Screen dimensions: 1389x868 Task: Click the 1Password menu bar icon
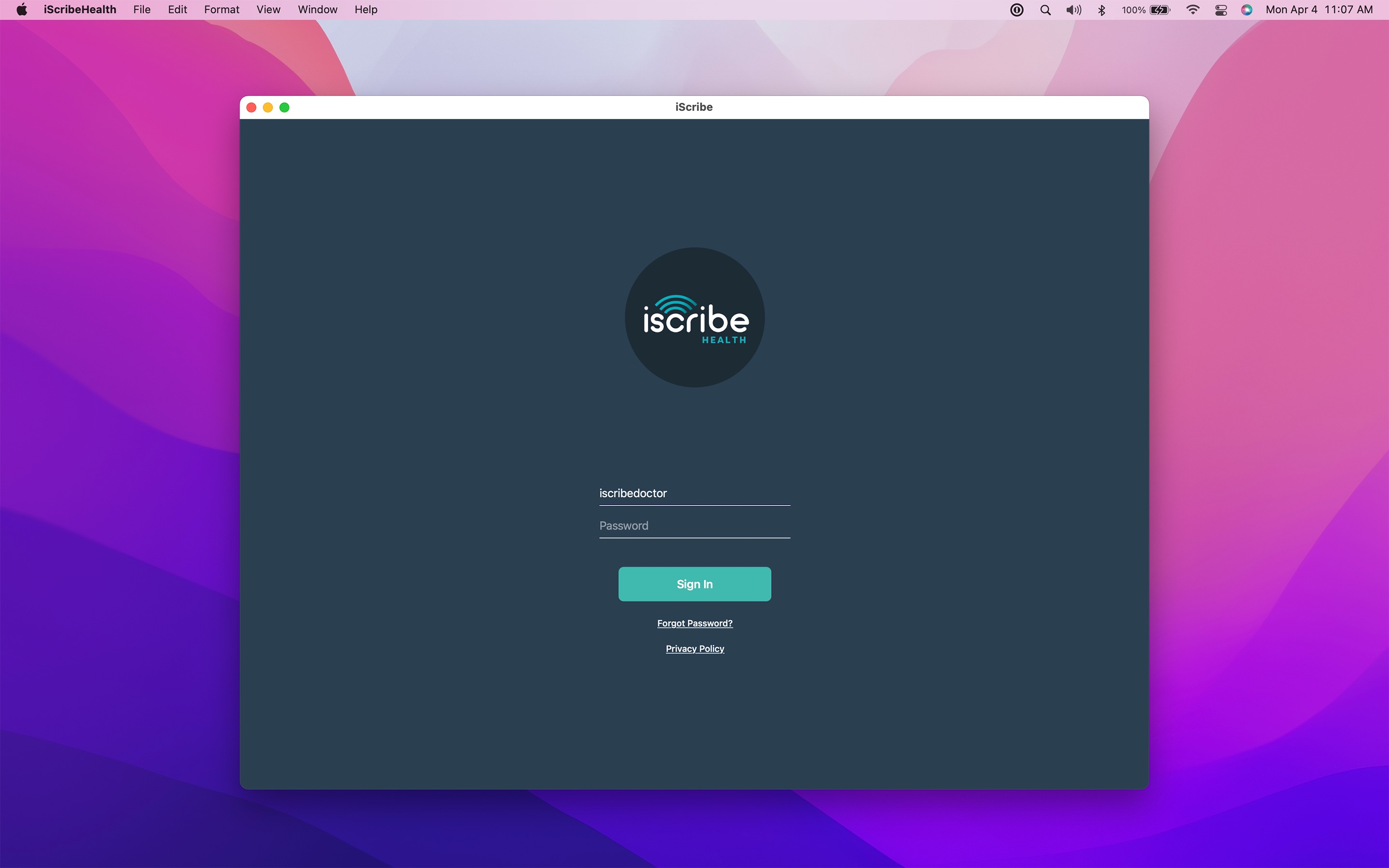coord(1017,10)
